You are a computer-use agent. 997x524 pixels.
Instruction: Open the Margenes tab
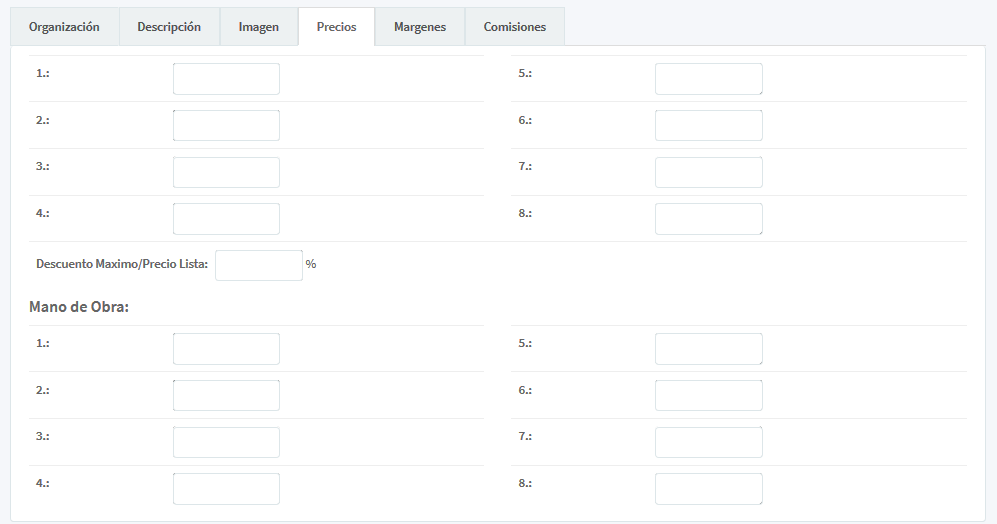pyautogui.click(x=419, y=27)
